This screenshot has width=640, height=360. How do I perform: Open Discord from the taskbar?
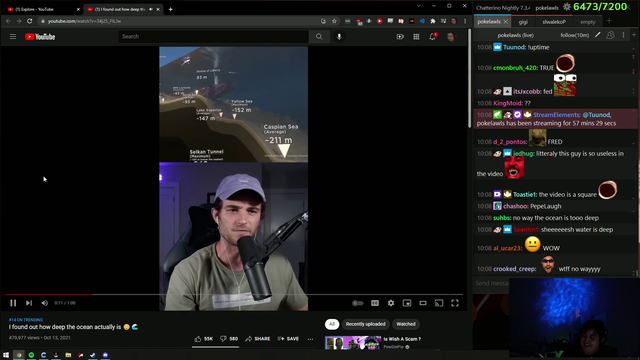point(105,355)
